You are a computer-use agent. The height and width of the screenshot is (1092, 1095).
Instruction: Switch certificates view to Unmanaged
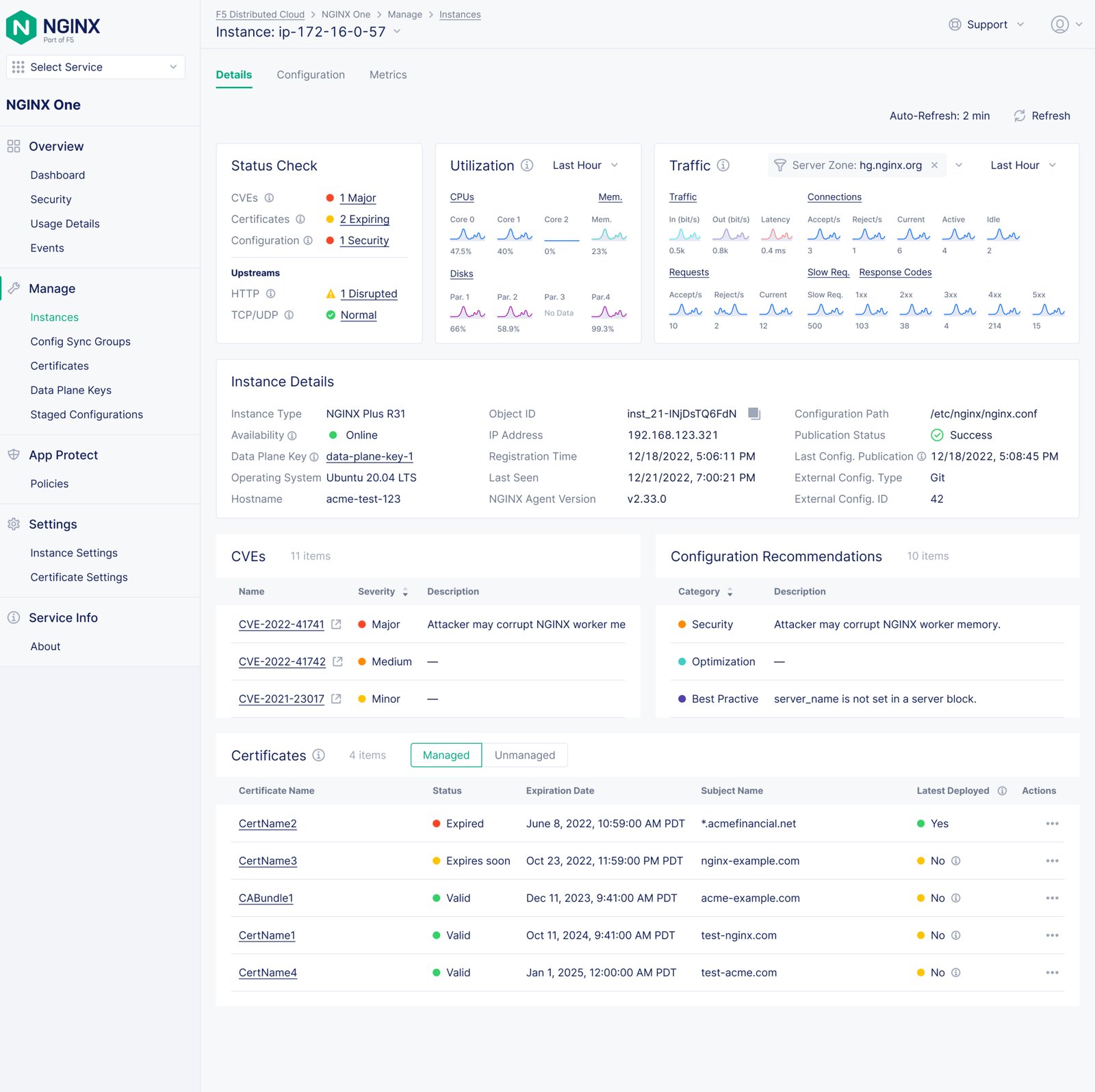point(524,755)
